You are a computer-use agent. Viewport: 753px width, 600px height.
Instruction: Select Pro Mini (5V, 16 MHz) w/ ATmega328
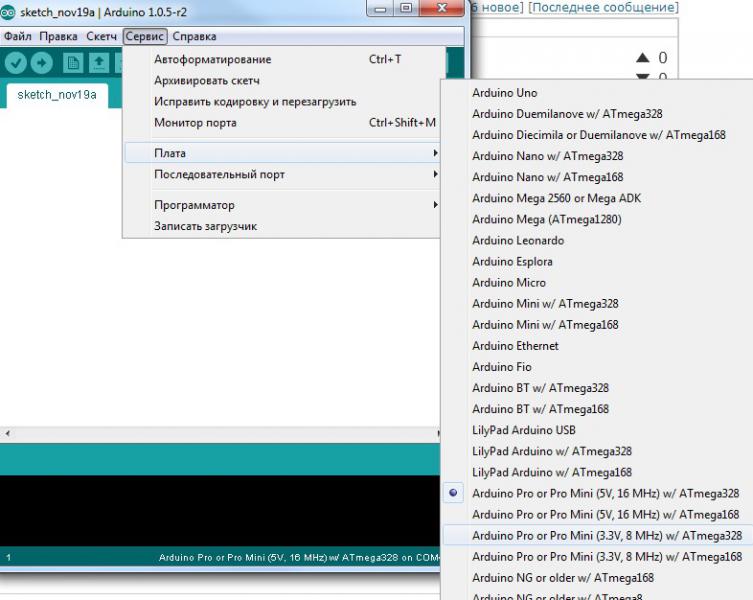(597, 493)
